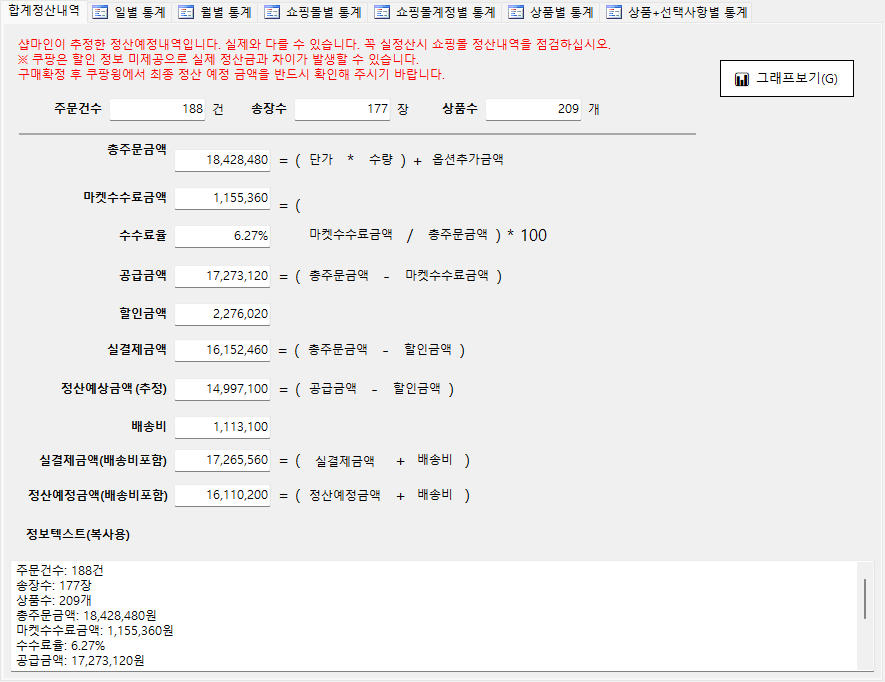Click the 주문건수 field showing 188
The height and width of the screenshot is (682, 885).
pyautogui.click(x=157, y=109)
